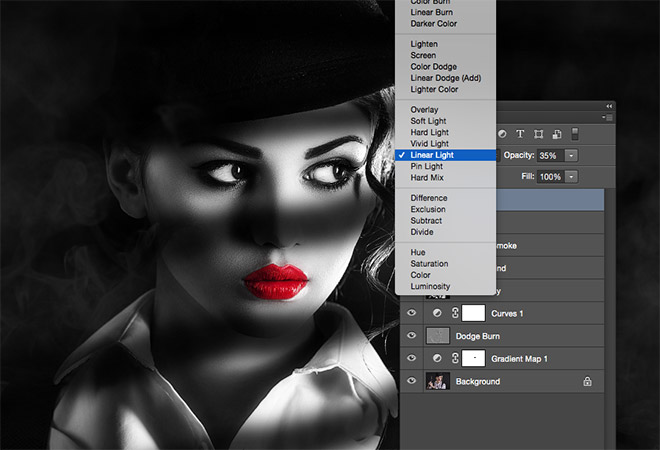Choose the Overlay blend mode

(424, 110)
